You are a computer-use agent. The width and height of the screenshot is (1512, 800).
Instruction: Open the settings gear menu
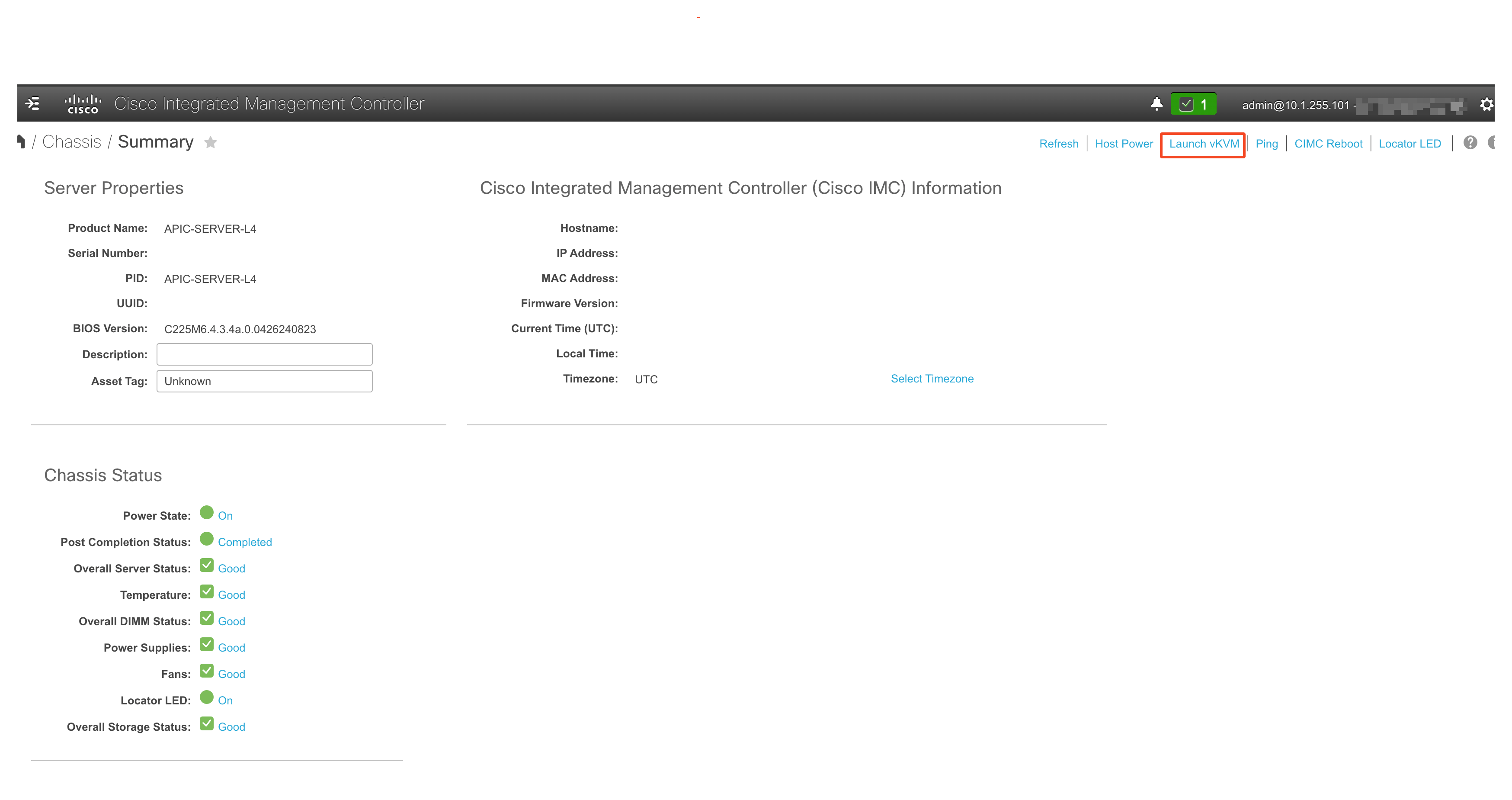[1486, 104]
